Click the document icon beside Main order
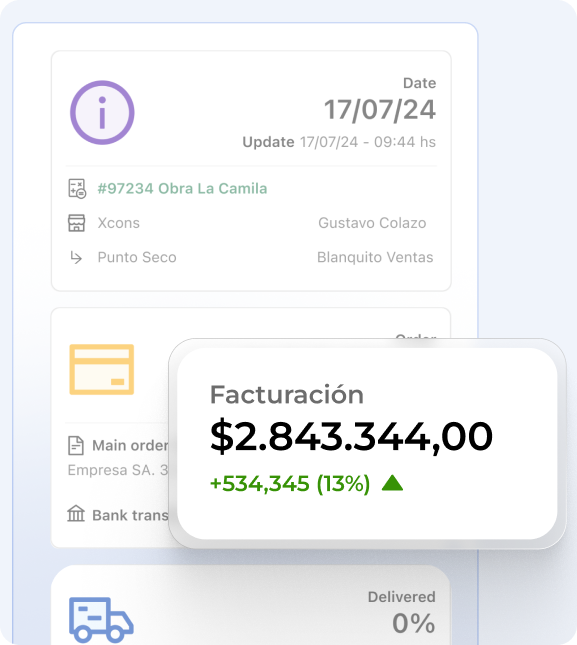577x645 pixels. point(76,445)
